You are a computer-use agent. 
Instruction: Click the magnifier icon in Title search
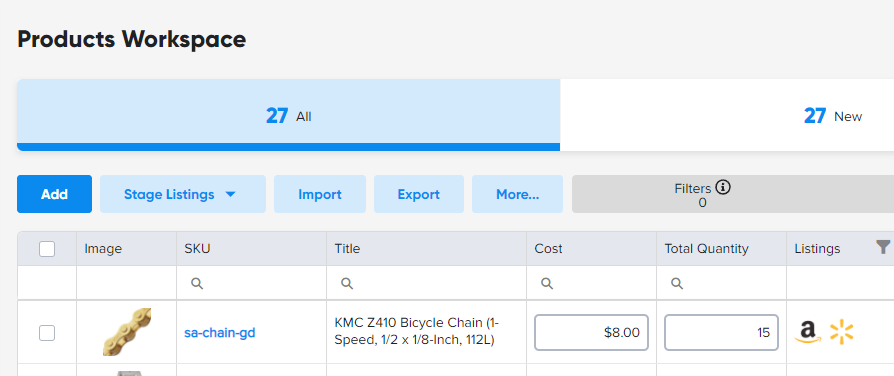point(347,284)
